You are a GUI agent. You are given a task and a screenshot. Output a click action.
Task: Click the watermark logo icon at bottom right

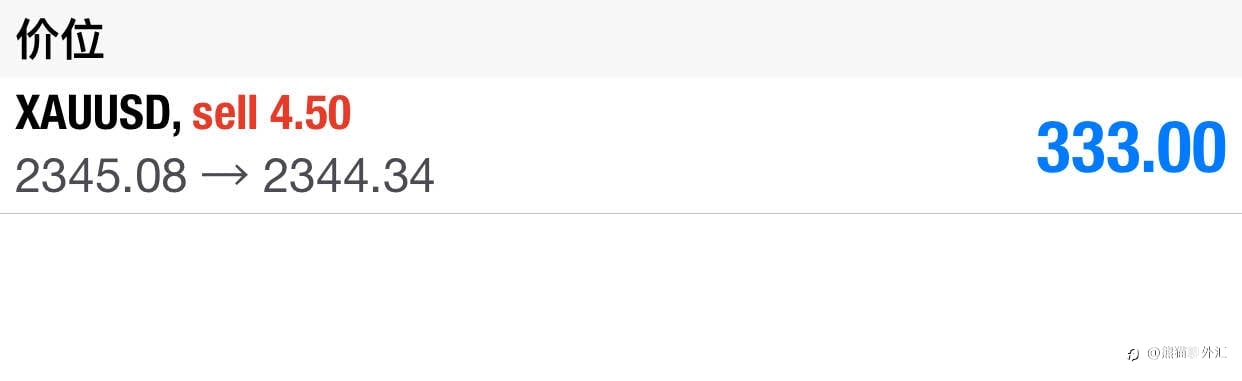coord(1133,354)
